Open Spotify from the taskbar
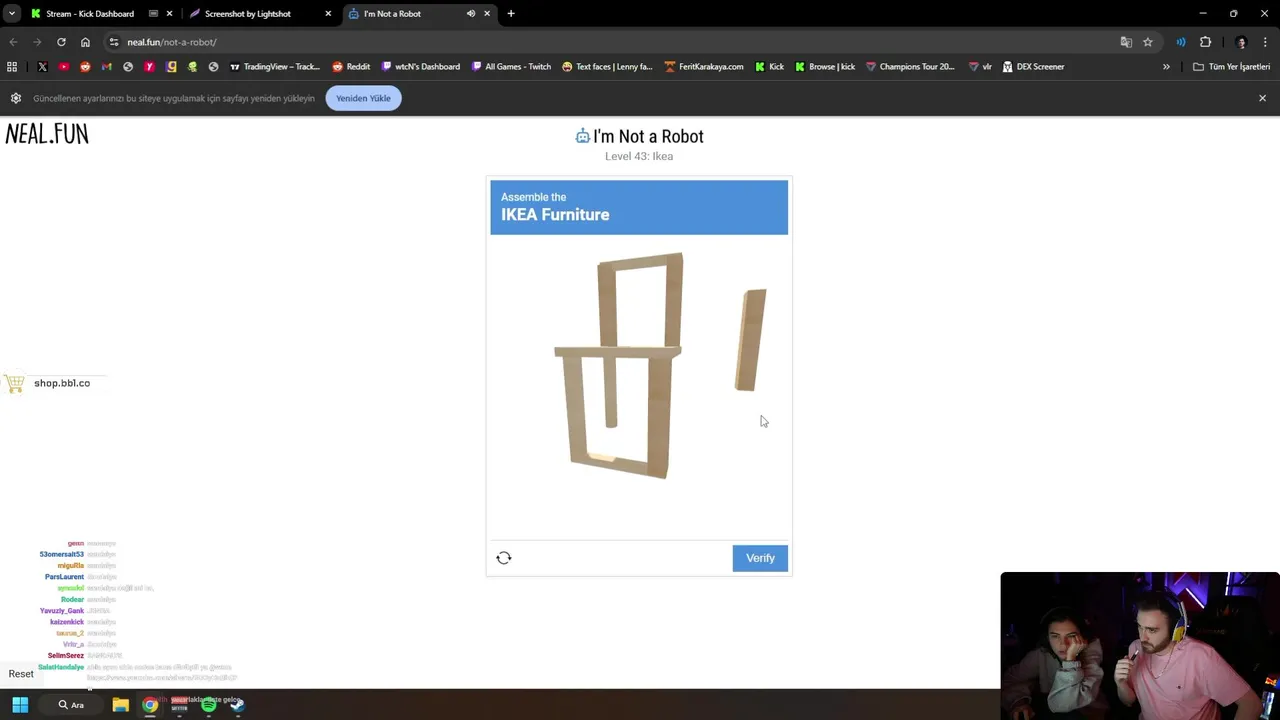The height and width of the screenshot is (720, 1280). point(208,705)
